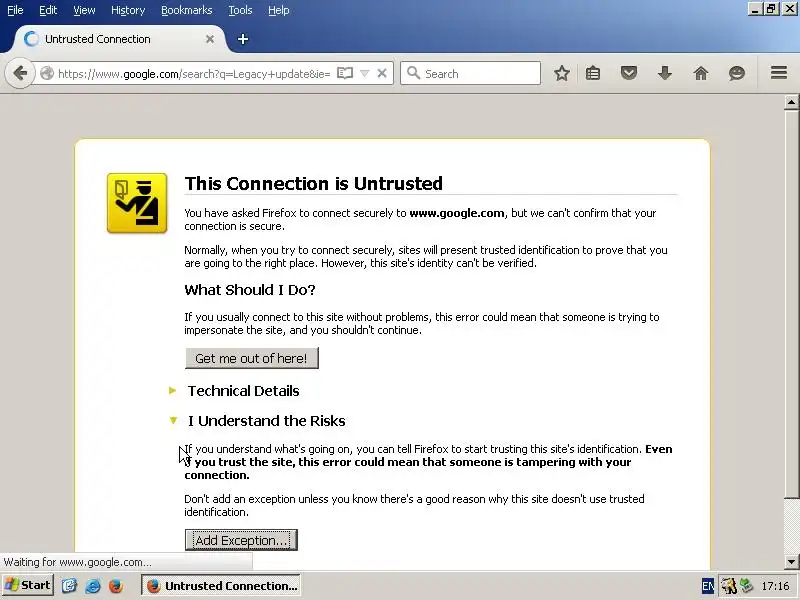Click the What Should I Do? heading
800x600 pixels.
click(x=250, y=290)
